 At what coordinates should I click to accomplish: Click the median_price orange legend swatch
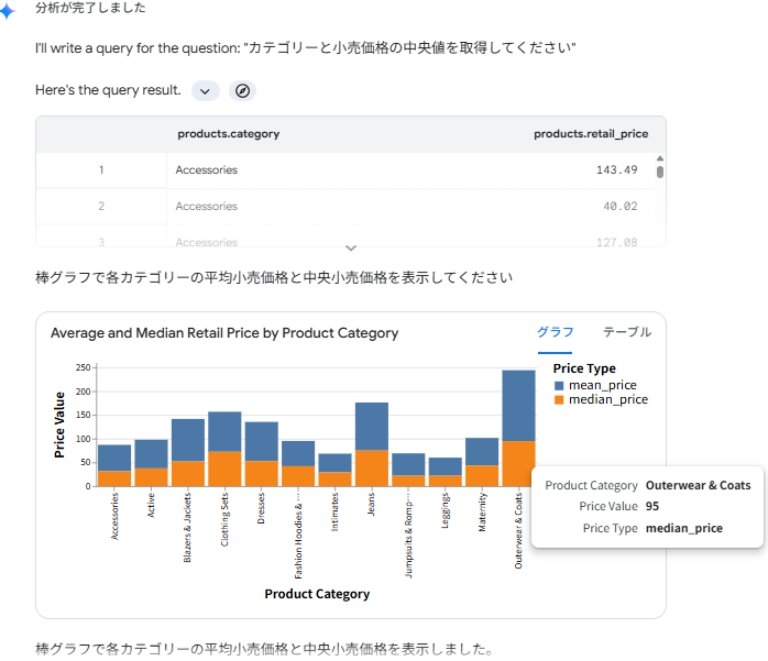pyautogui.click(x=559, y=400)
